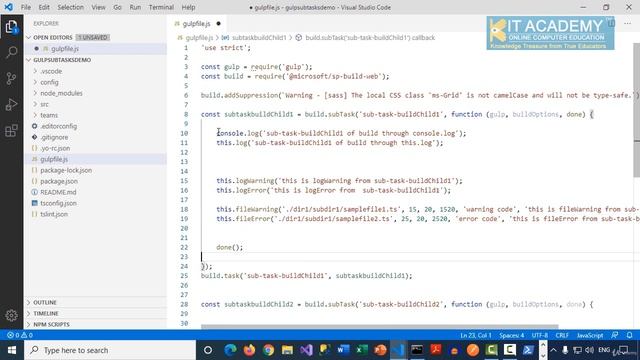Open PowerPoint from taskbar
The width and height of the screenshot is (640, 360).
[x=380, y=350]
